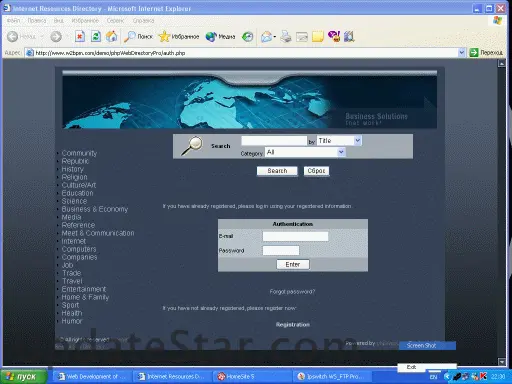Open the Home & Family category link
Image resolution: width=512 pixels, height=384 pixels.
pos(85,297)
